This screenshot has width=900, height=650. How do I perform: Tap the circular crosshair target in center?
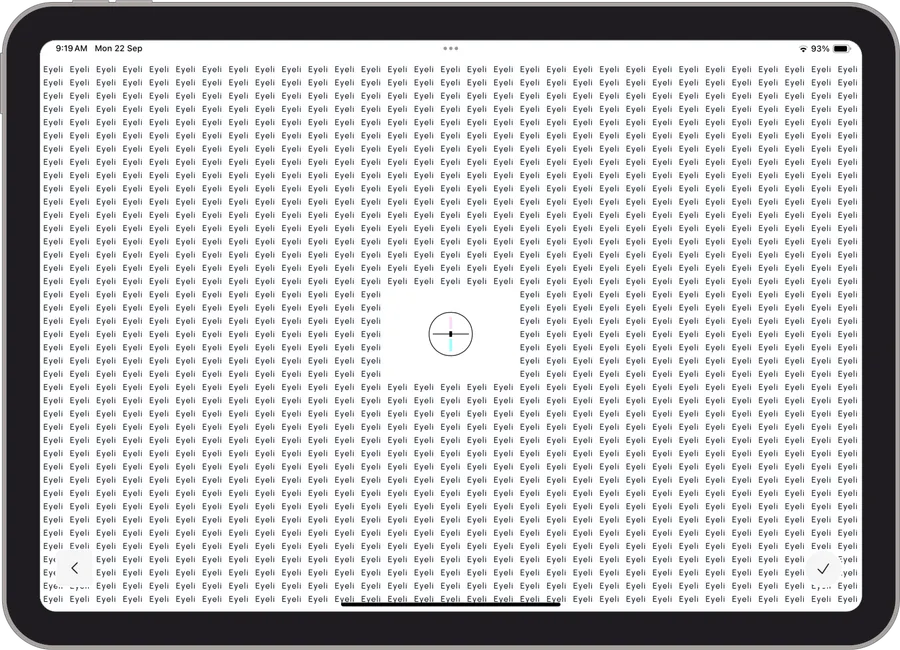(451, 334)
